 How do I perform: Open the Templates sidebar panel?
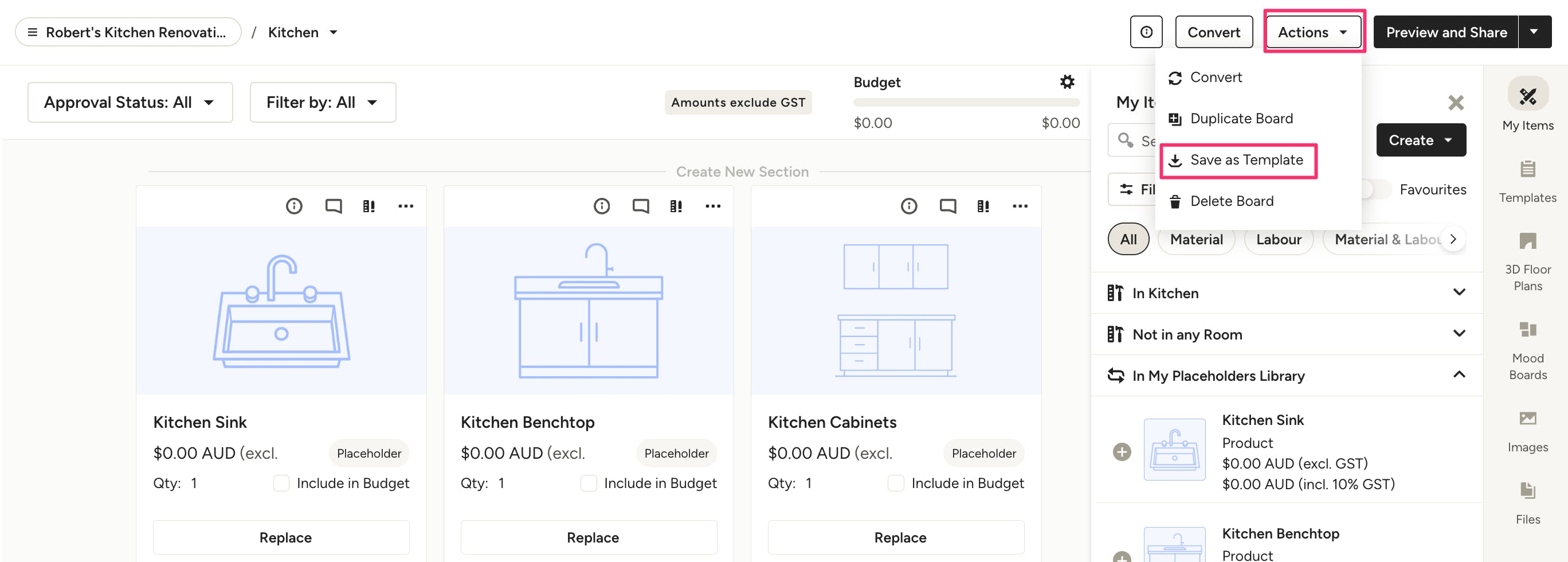tap(1527, 181)
